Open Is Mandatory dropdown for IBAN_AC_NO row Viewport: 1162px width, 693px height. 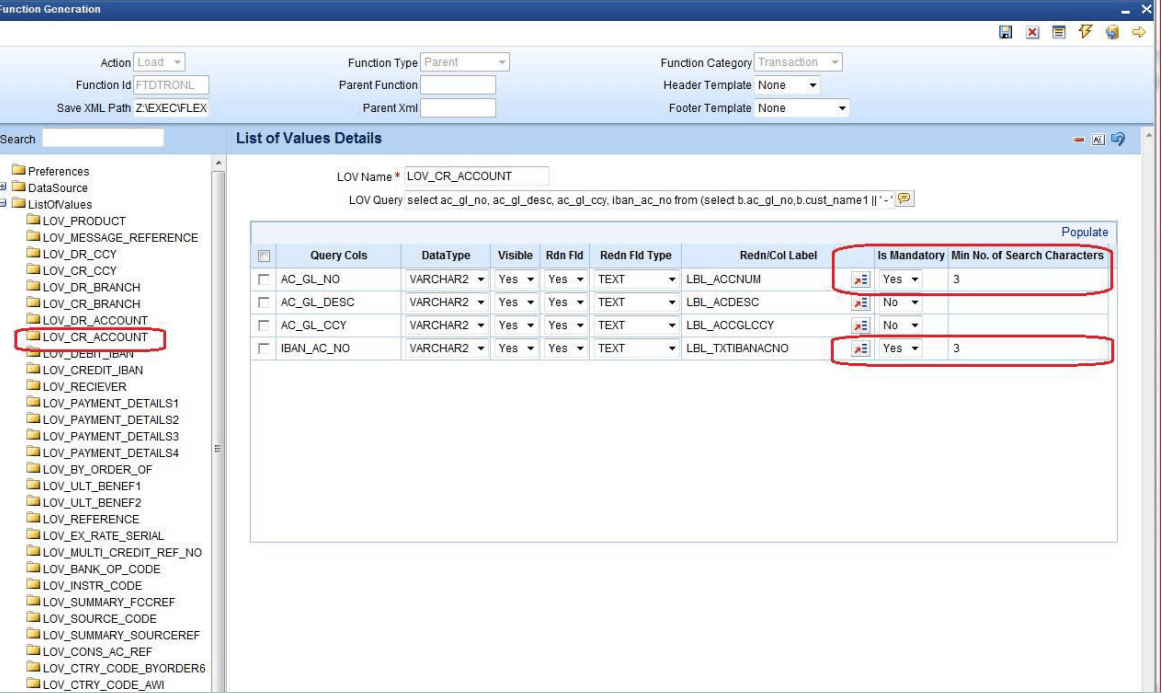pos(900,348)
